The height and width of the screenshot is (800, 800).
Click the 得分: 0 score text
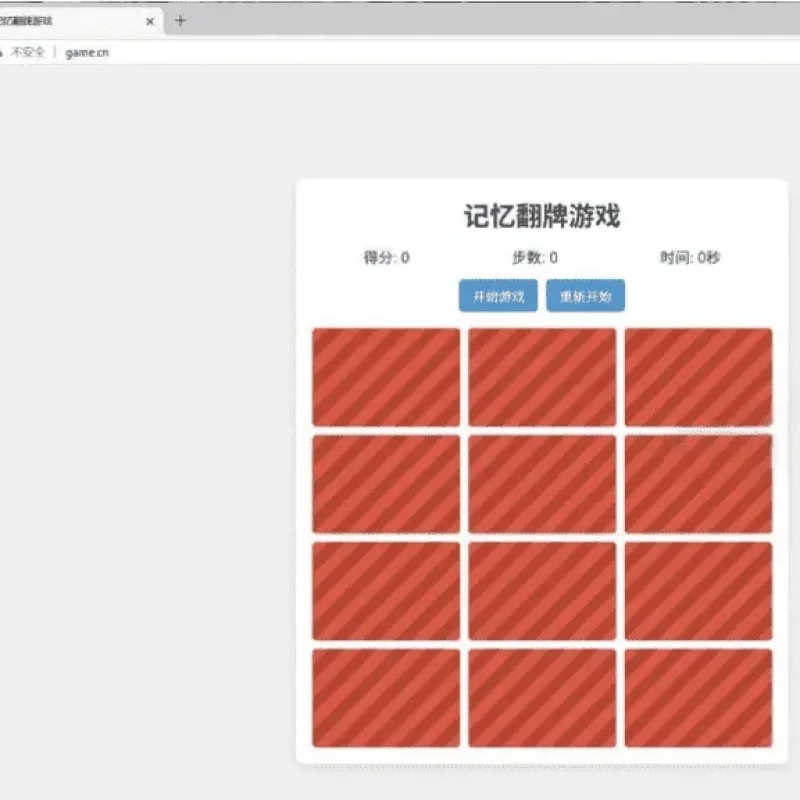pyautogui.click(x=386, y=258)
